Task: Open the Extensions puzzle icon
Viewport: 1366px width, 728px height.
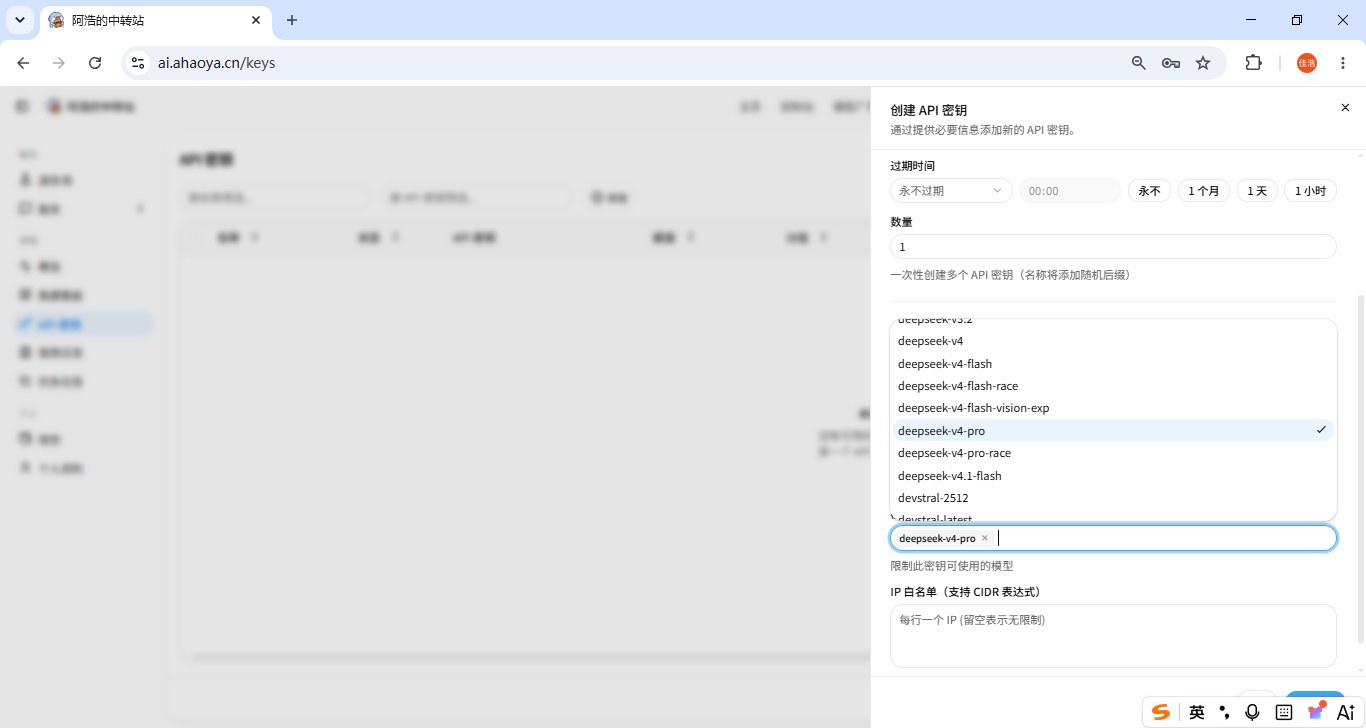Action: (x=1253, y=63)
